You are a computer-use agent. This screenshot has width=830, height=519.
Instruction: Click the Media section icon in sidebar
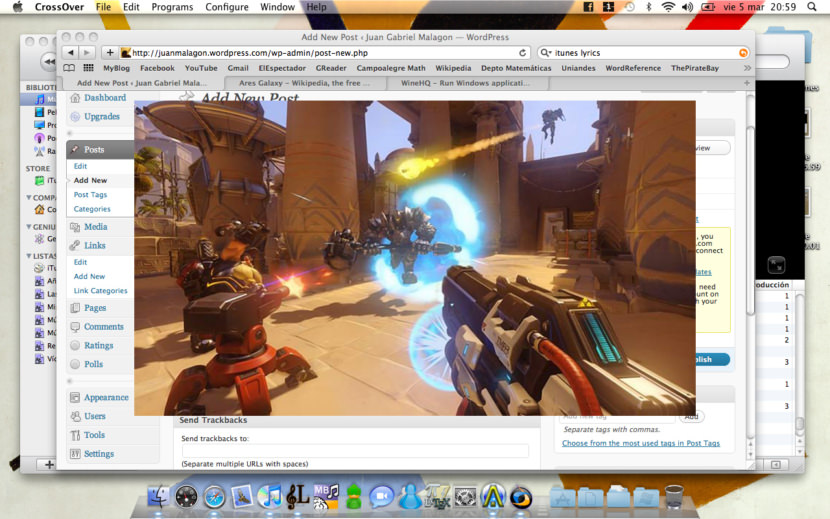click(75, 227)
